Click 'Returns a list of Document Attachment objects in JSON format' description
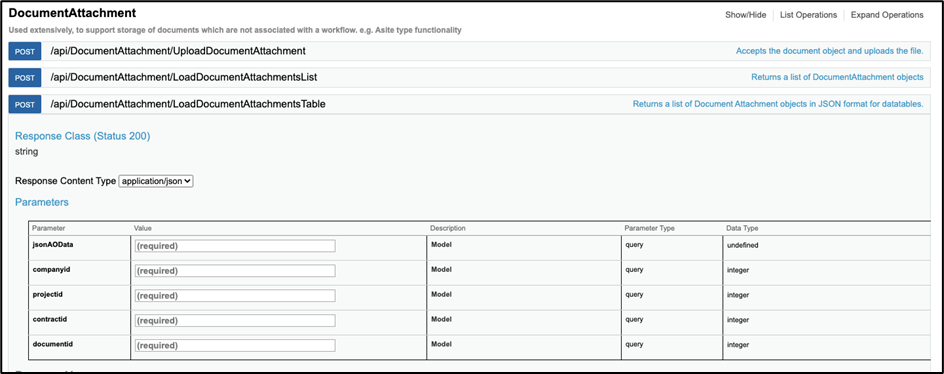The image size is (944, 374). pos(778,104)
